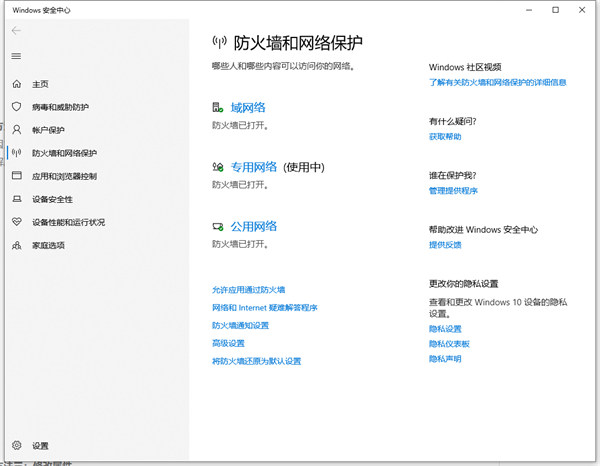Select 防火墙和网络保护 in the sidebar
The height and width of the screenshot is (466, 600).
coord(64,153)
